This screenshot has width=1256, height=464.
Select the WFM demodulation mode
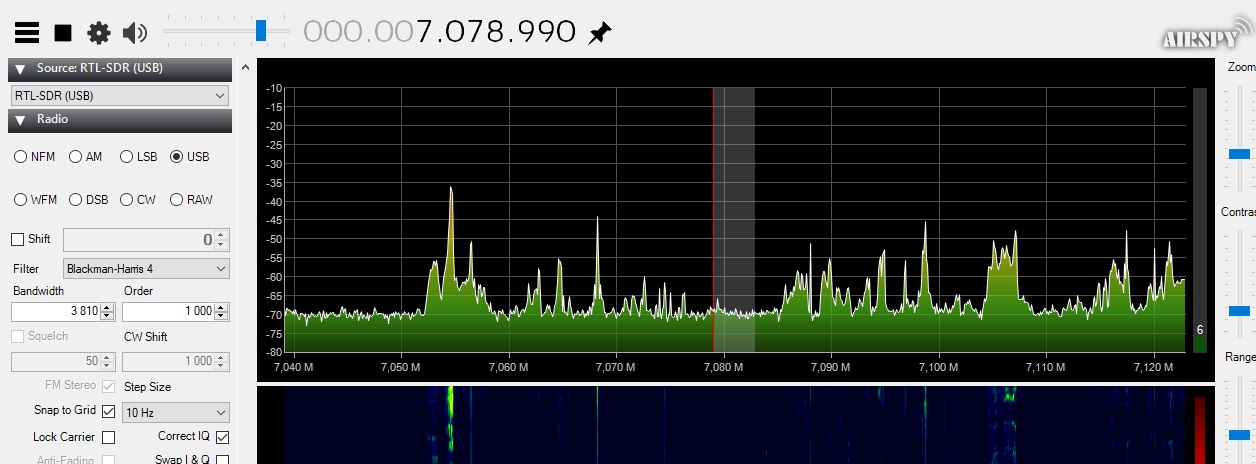pos(36,200)
